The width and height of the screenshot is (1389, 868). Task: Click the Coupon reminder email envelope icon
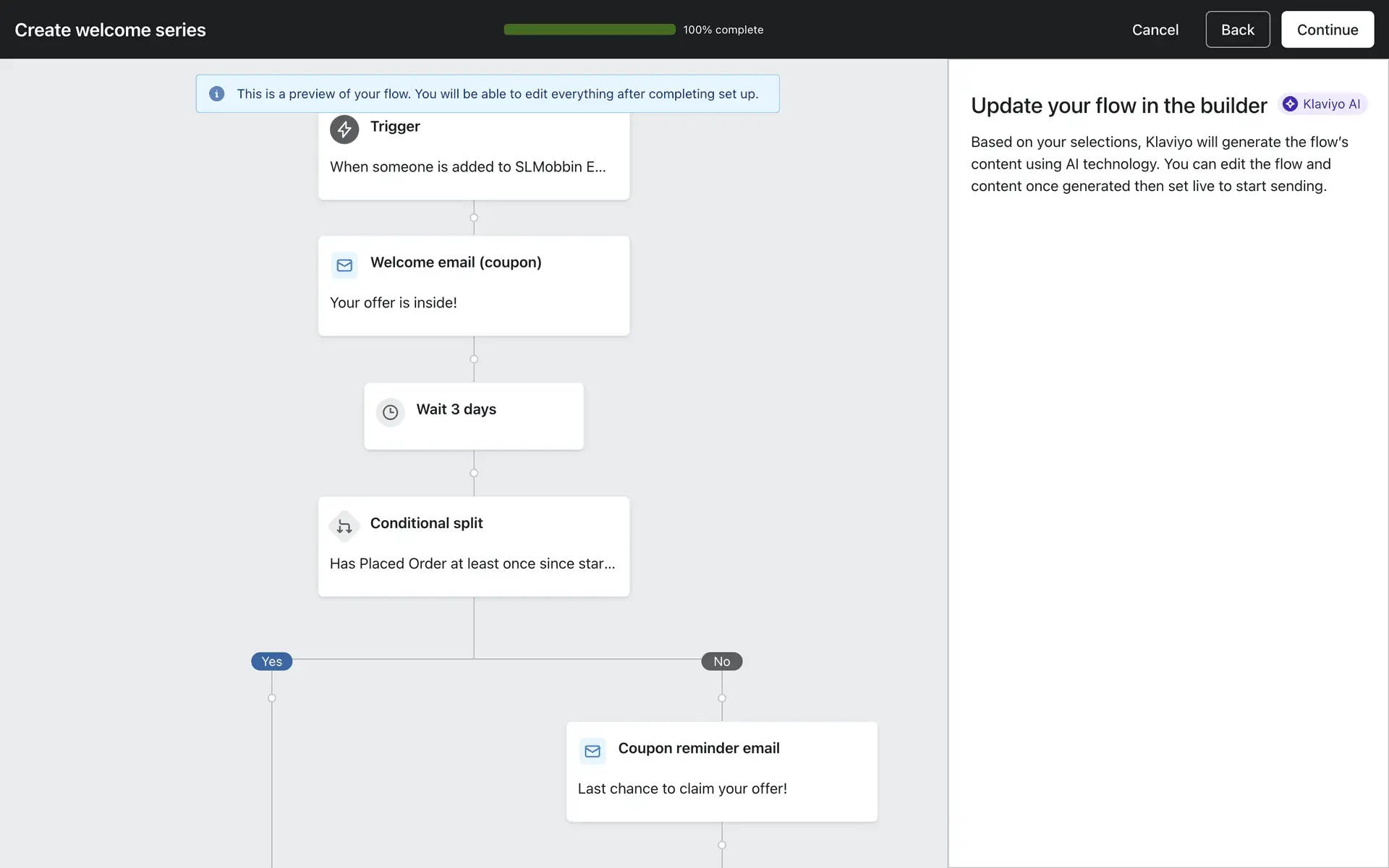pyautogui.click(x=592, y=752)
